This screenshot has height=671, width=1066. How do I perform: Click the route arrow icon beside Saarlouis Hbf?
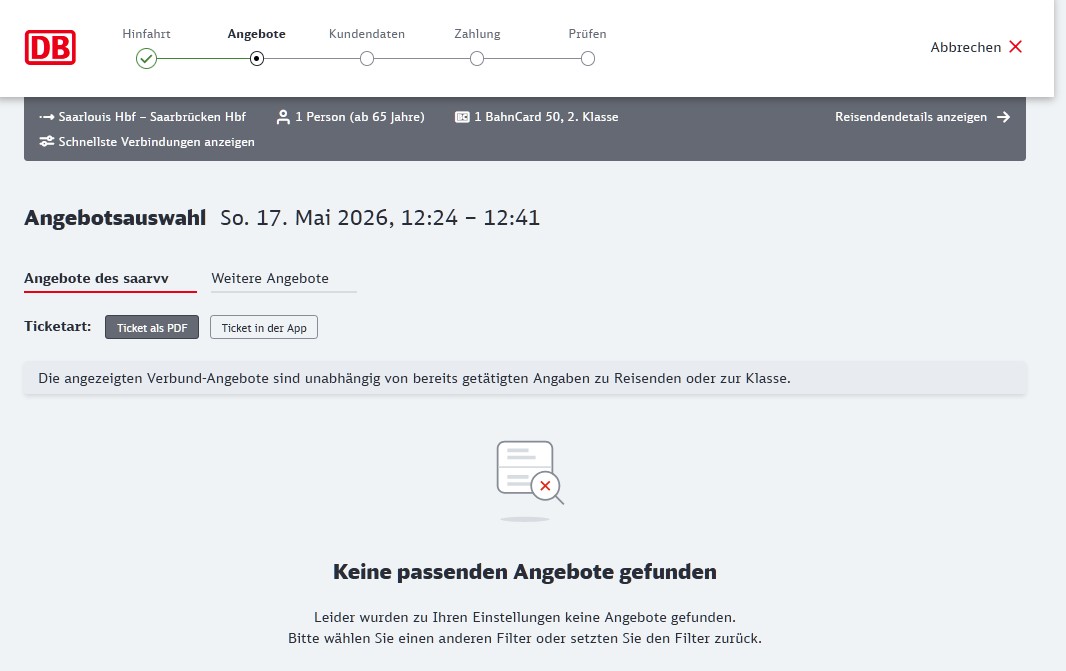pyautogui.click(x=47, y=117)
